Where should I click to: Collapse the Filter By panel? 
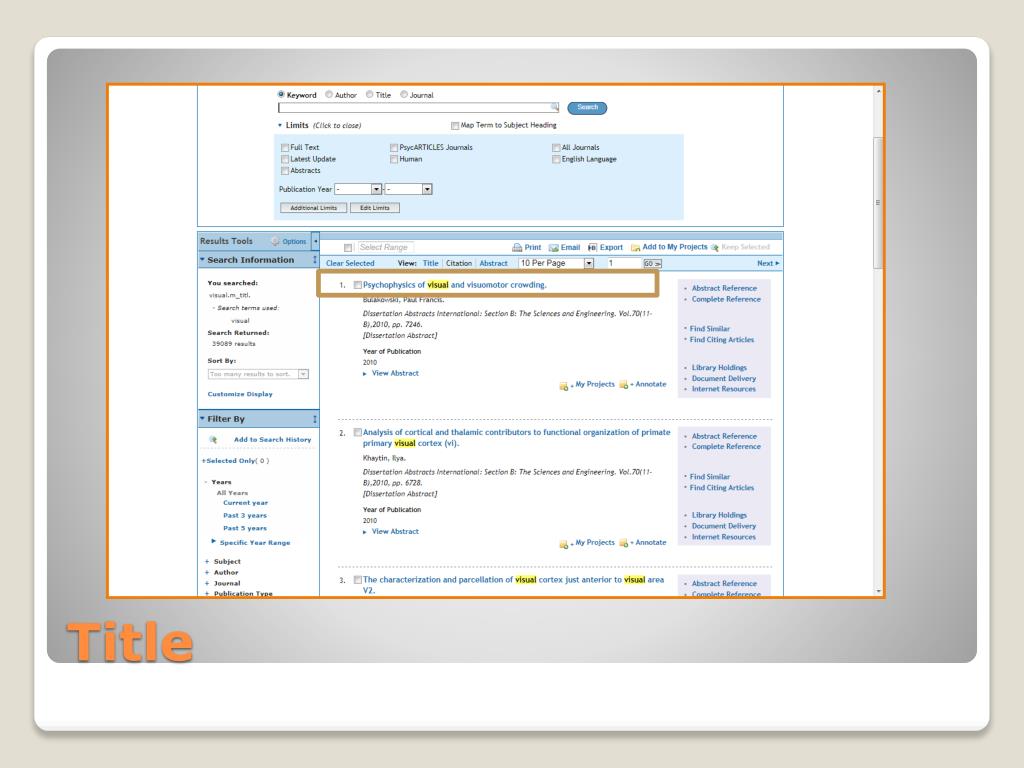pos(202,419)
